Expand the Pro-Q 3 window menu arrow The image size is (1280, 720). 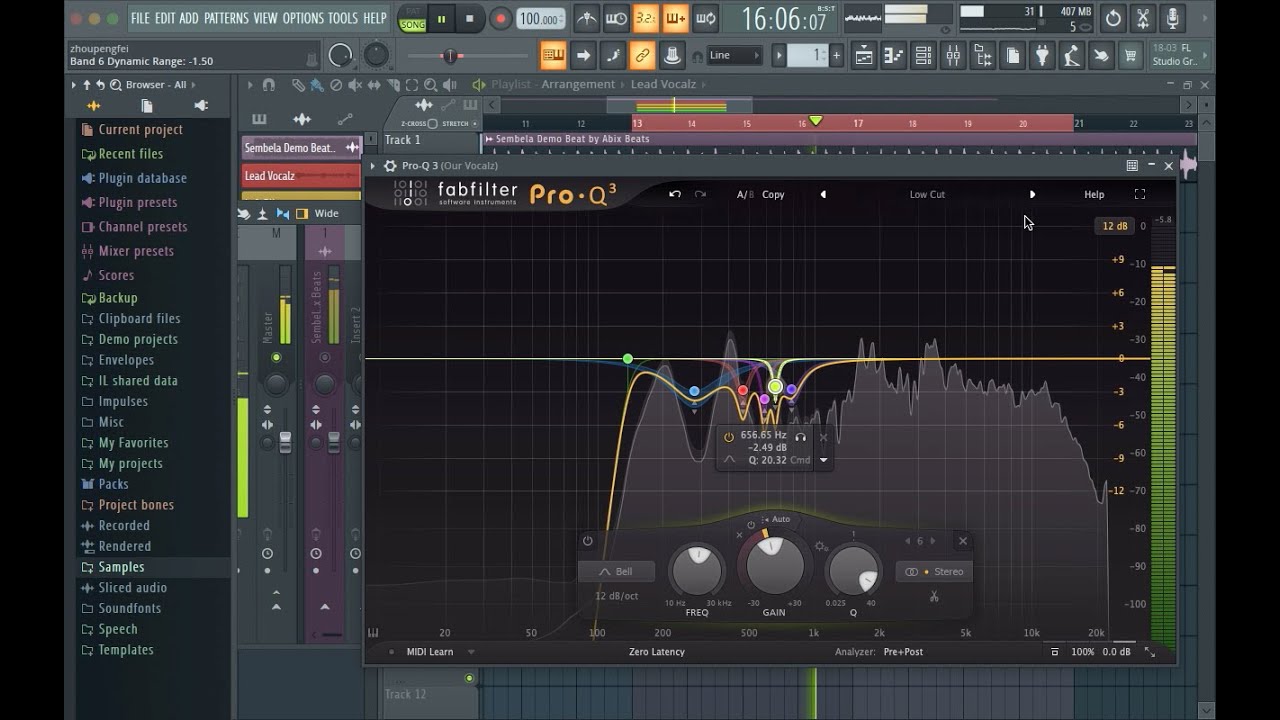(x=374, y=165)
